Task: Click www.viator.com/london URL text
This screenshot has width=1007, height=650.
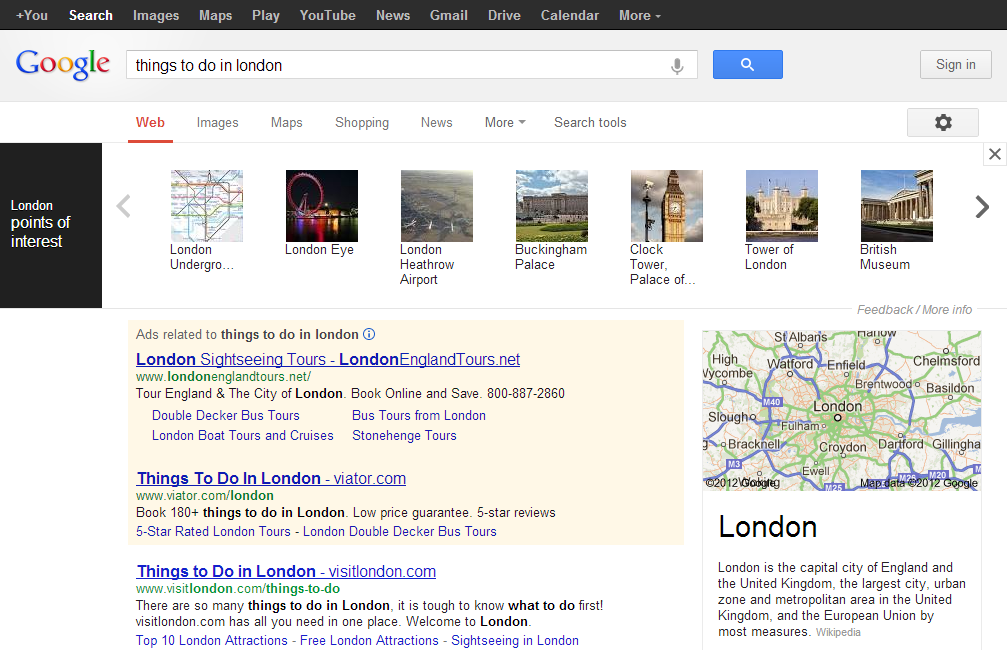Action: tap(205, 495)
